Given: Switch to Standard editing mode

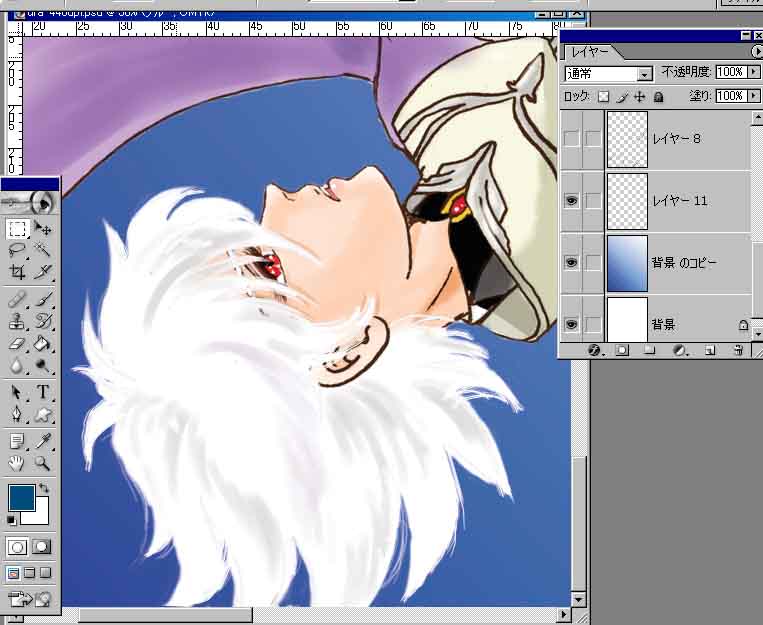Looking at the screenshot, I should (17, 547).
